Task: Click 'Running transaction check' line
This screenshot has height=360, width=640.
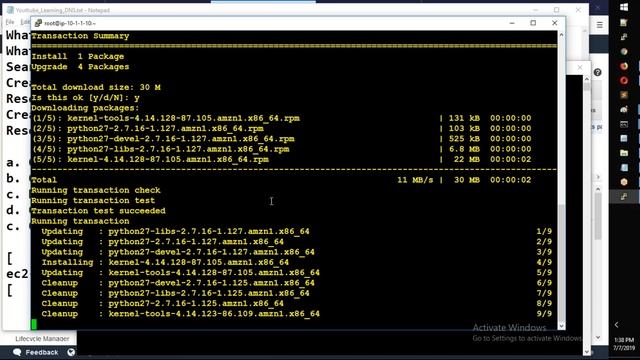Action: pos(96,190)
